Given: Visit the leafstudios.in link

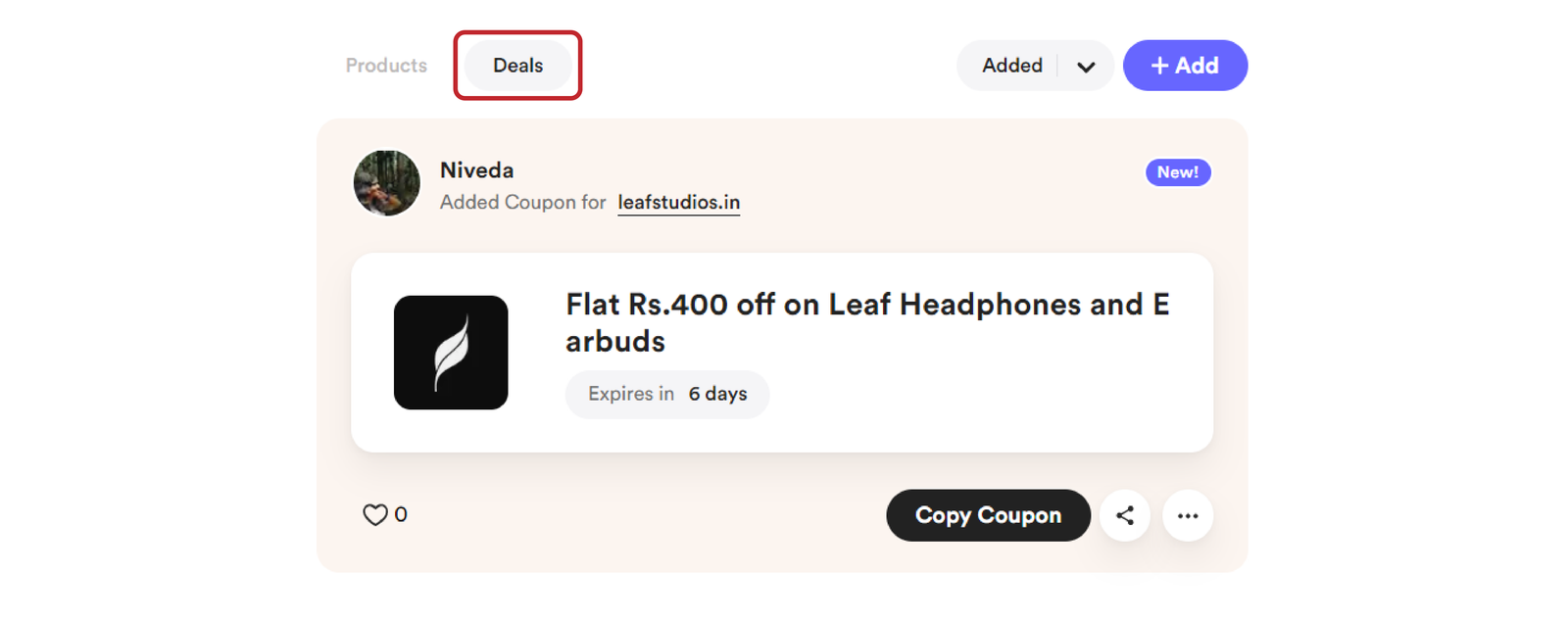Looking at the screenshot, I should pyautogui.click(x=678, y=202).
